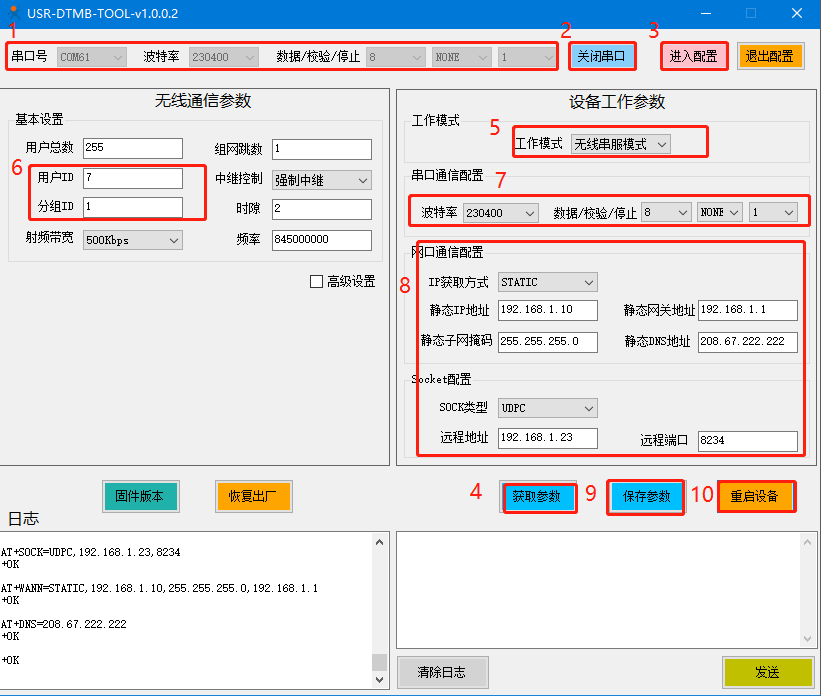Expand the 射频带宽 500Kbps dropdown
The width and height of the screenshot is (821, 696).
click(x=132, y=240)
